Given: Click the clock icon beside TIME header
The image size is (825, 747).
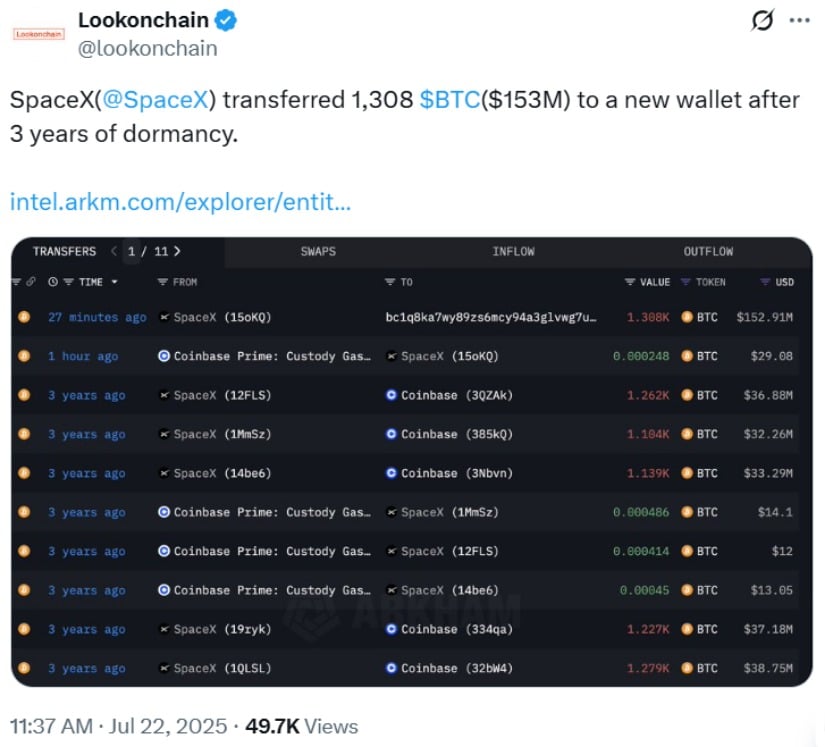Looking at the screenshot, I should click(53, 282).
